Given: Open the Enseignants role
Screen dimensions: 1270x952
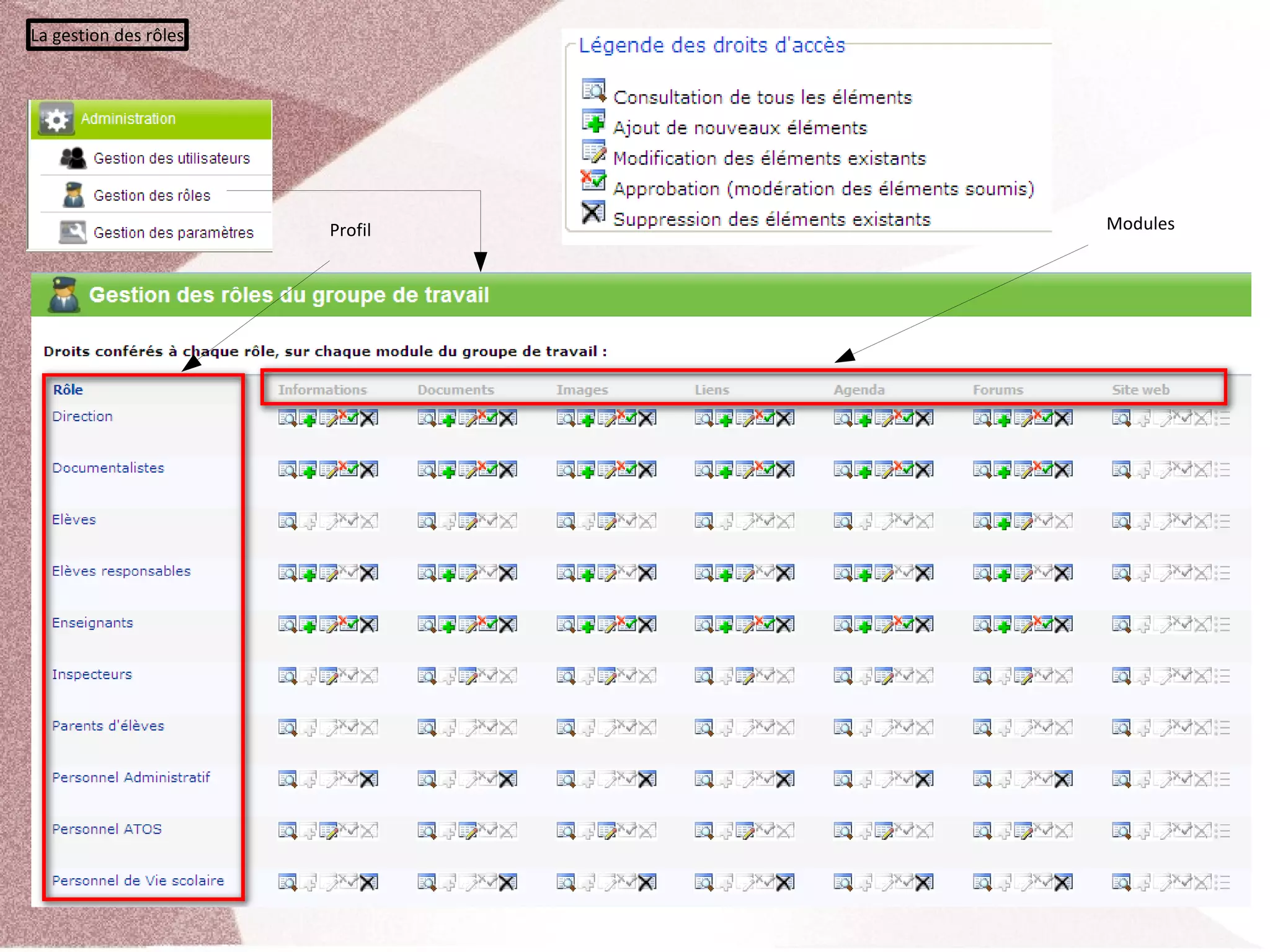Looking at the screenshot, I should coord(92,623).
